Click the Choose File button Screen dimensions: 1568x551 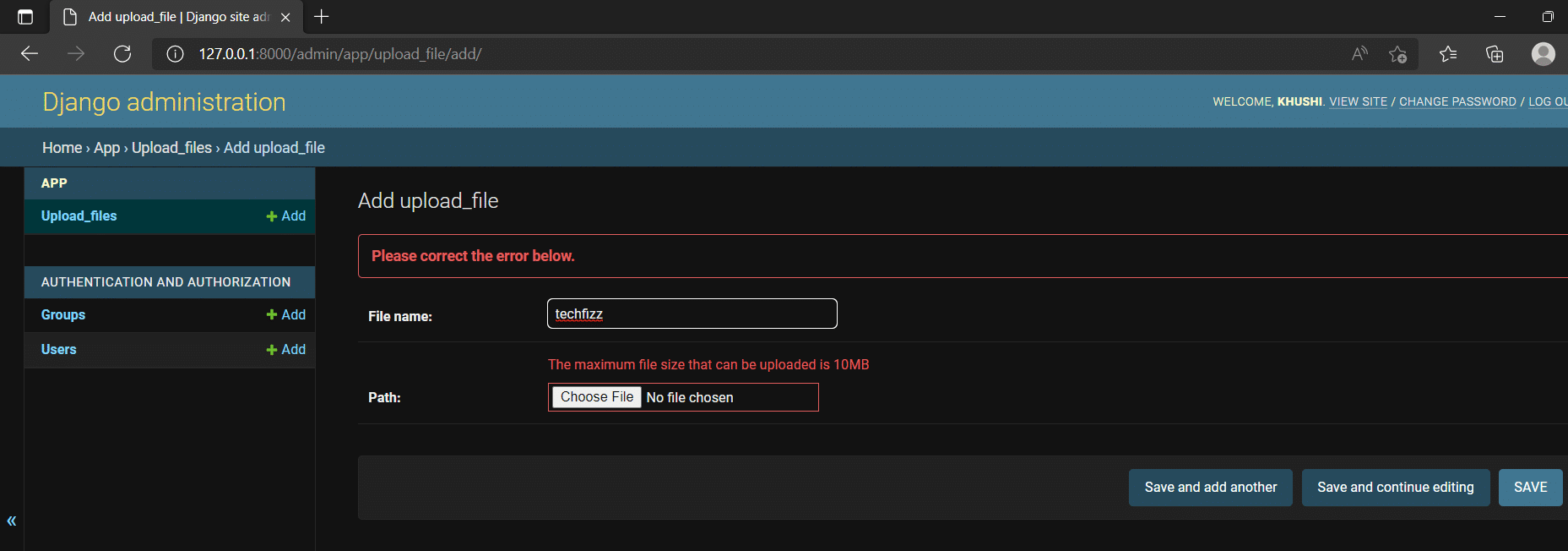(x=597, y=397)
